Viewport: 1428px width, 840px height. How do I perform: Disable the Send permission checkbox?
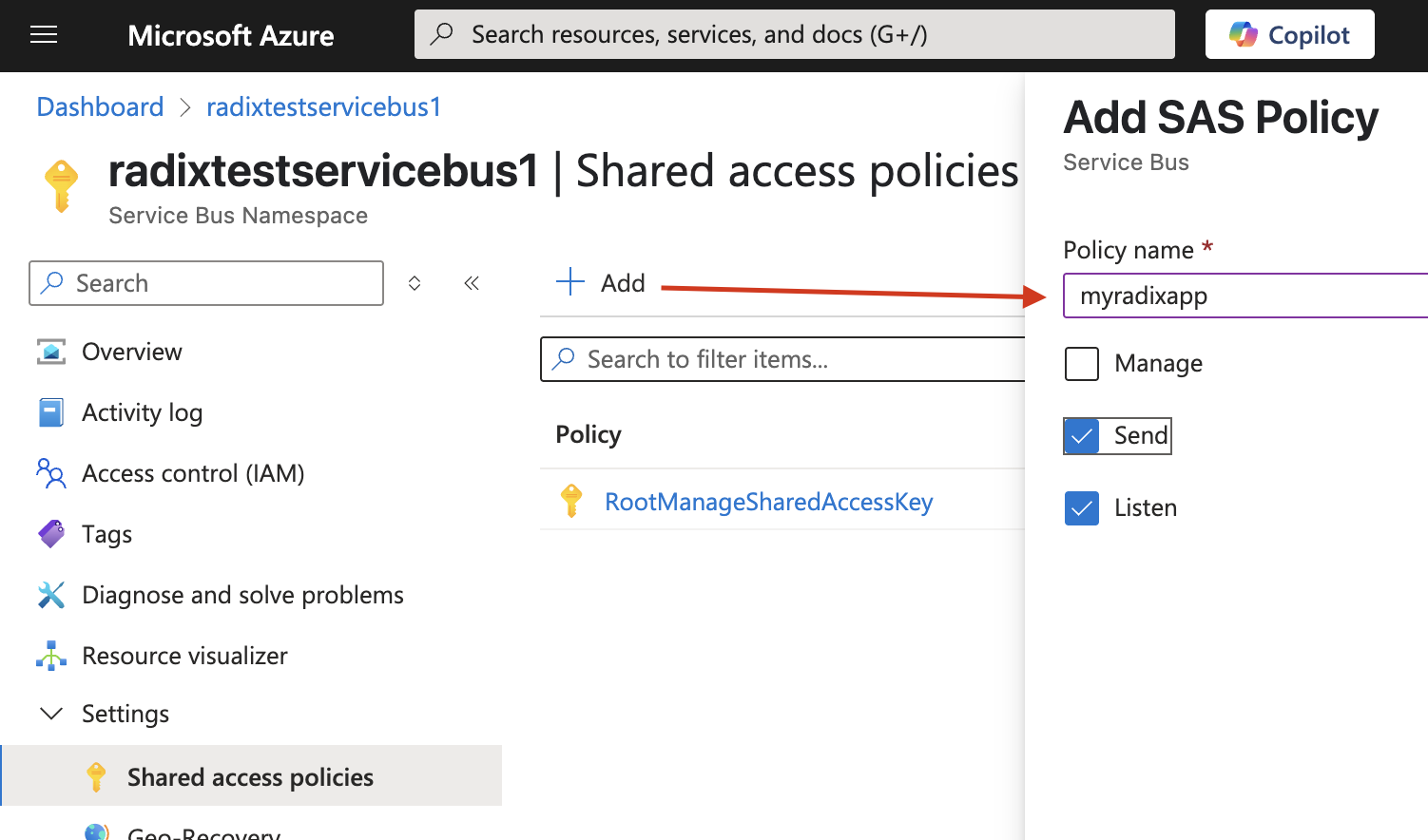pyautogui.click(x=1081, y=435)
